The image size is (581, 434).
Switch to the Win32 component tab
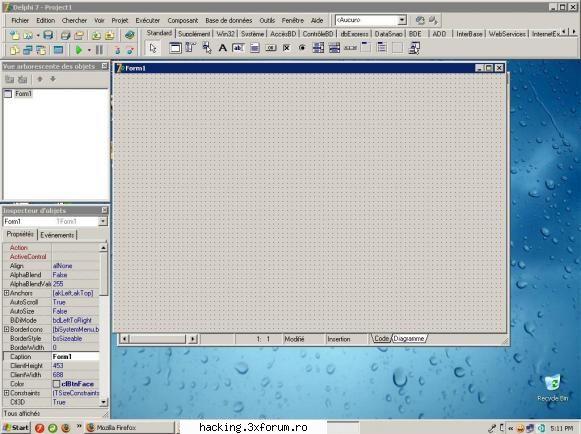pyautogui.click(x=225, y=34)
